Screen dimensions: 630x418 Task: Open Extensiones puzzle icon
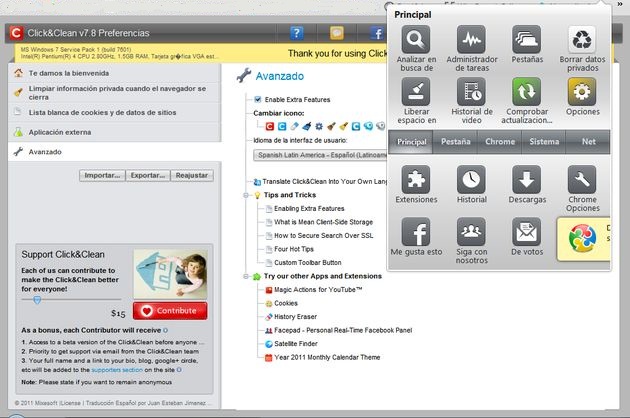[416, 180]
